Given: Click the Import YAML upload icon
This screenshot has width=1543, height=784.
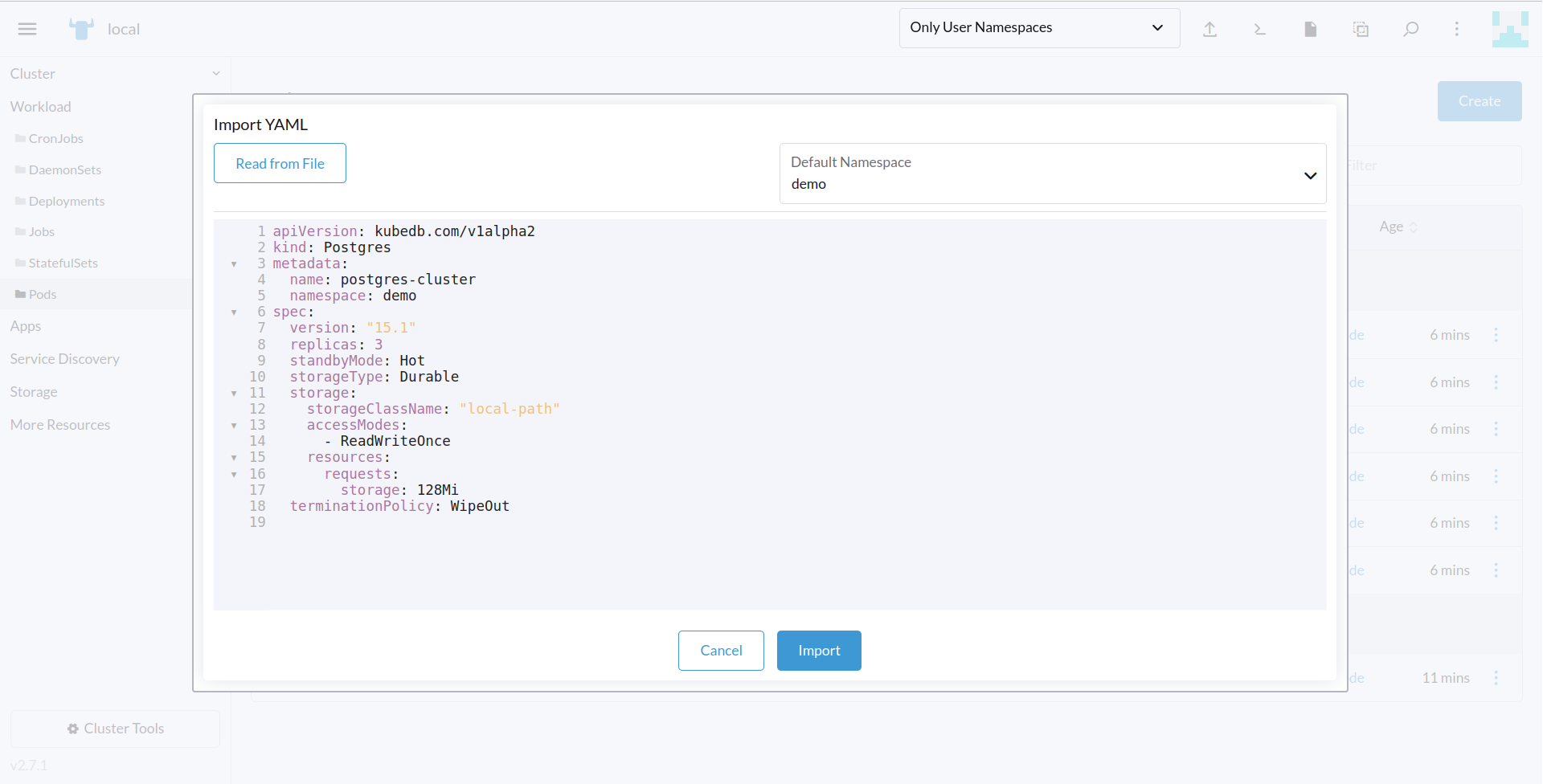Looking at the screenshot, I should click(1209, 30).
